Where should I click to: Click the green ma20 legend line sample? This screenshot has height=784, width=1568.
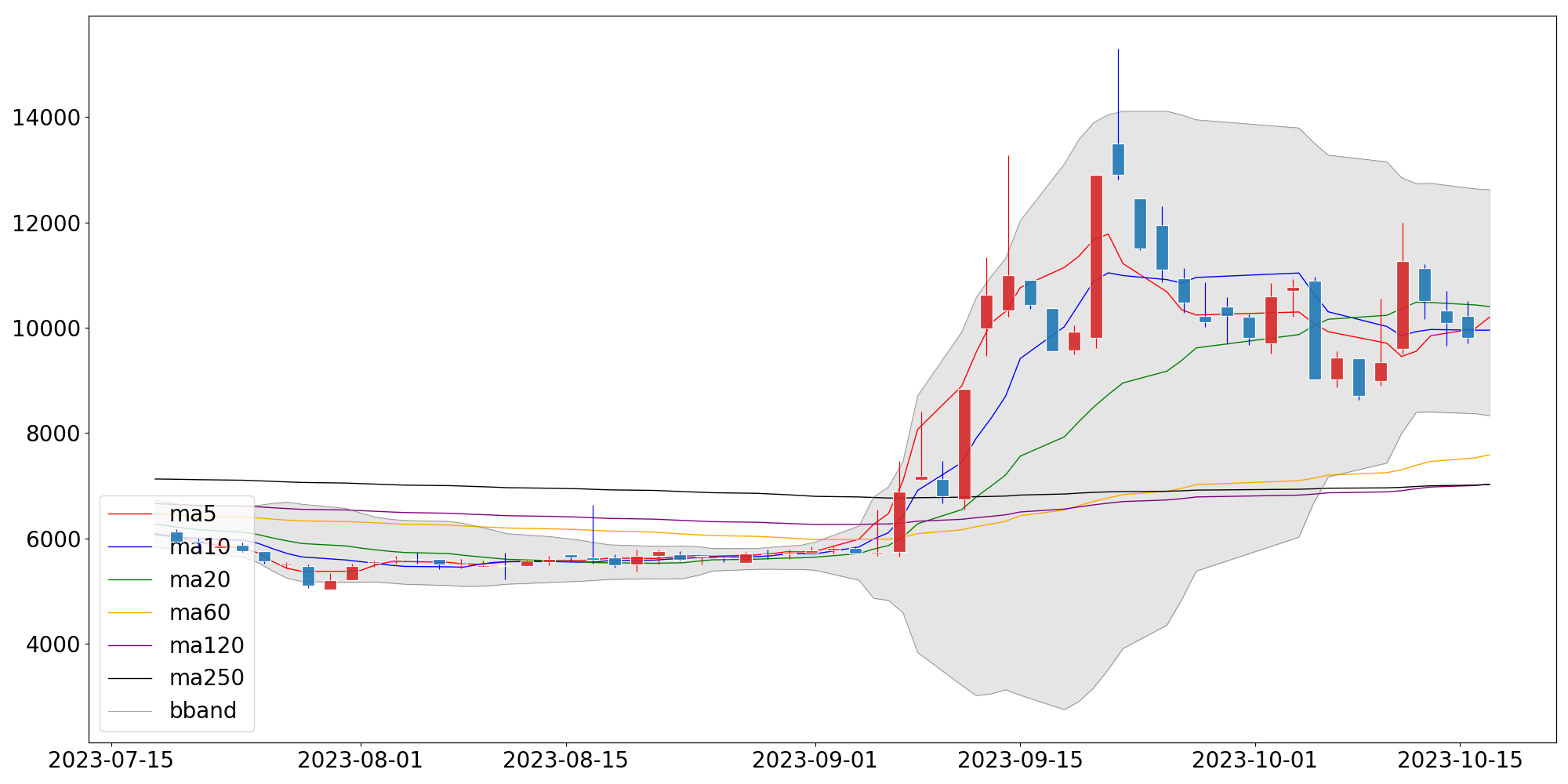tap(130, 580)
